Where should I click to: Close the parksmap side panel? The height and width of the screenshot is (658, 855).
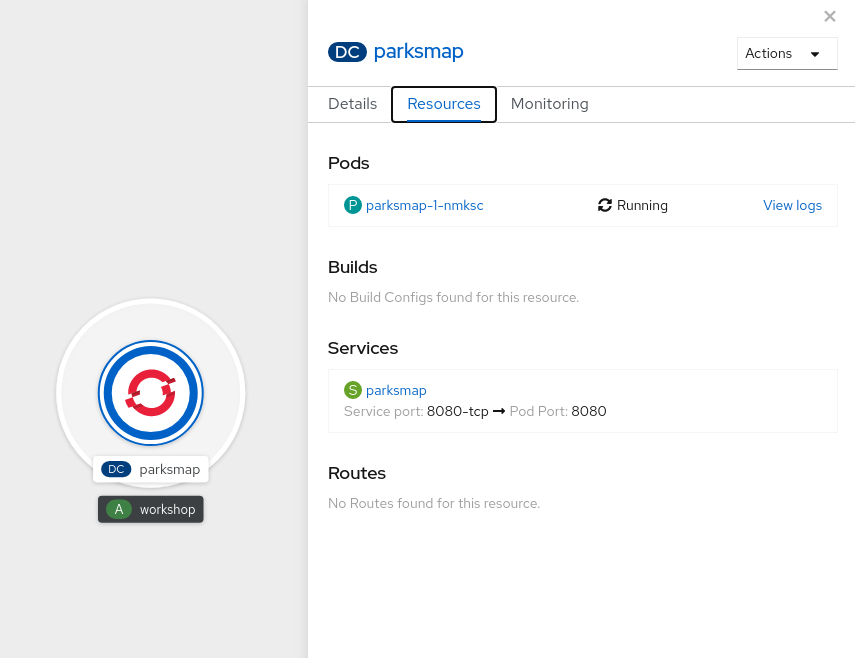pos(829,16)
